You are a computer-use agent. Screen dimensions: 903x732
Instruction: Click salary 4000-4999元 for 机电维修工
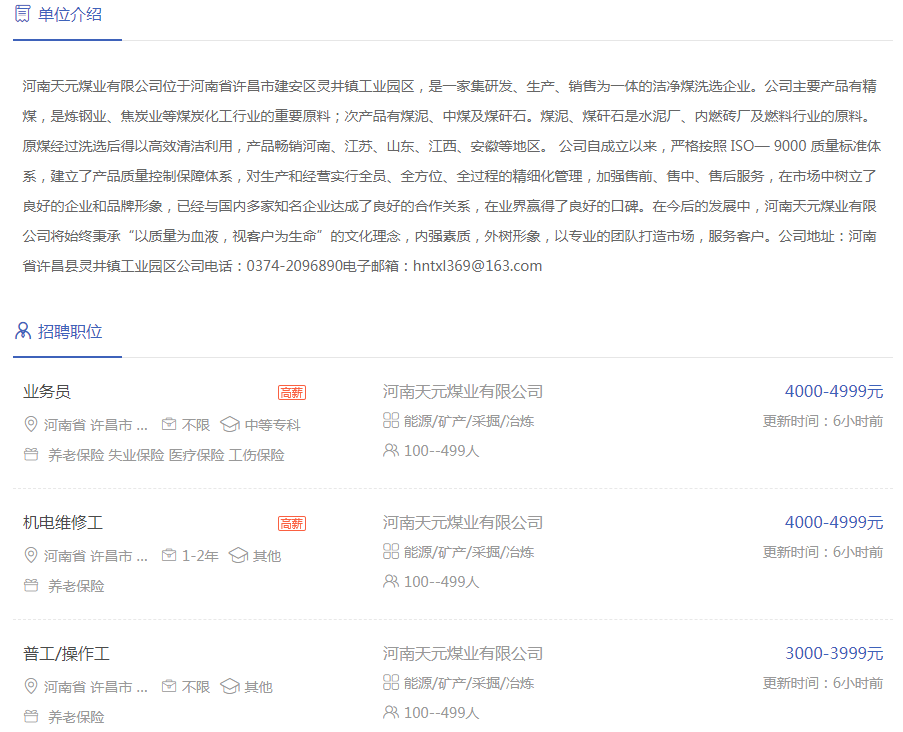[834, 522]
